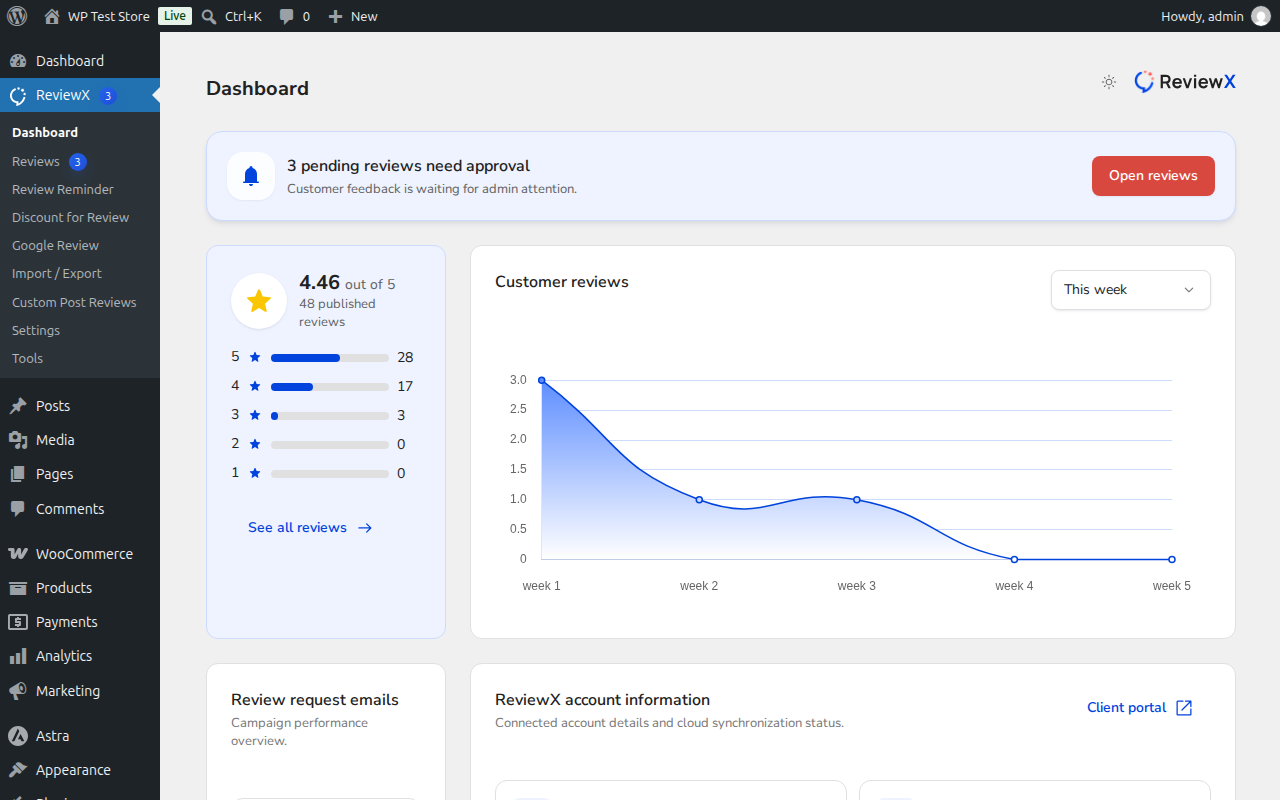
Task: Click the New button in admin bar
Action: tap(353, 16)
